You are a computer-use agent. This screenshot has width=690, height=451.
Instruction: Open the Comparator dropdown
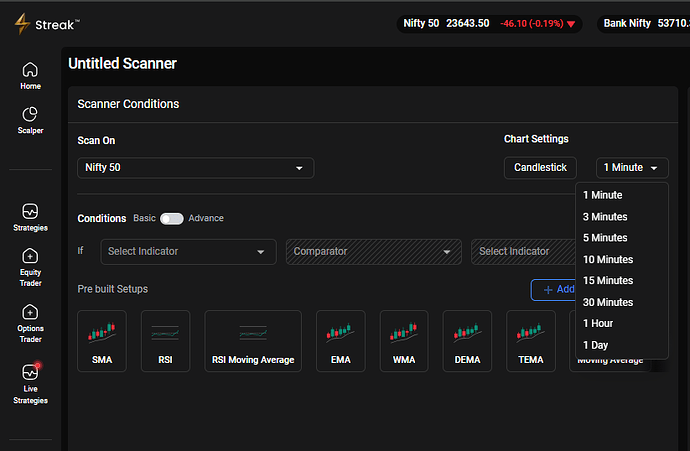(374, 252)
